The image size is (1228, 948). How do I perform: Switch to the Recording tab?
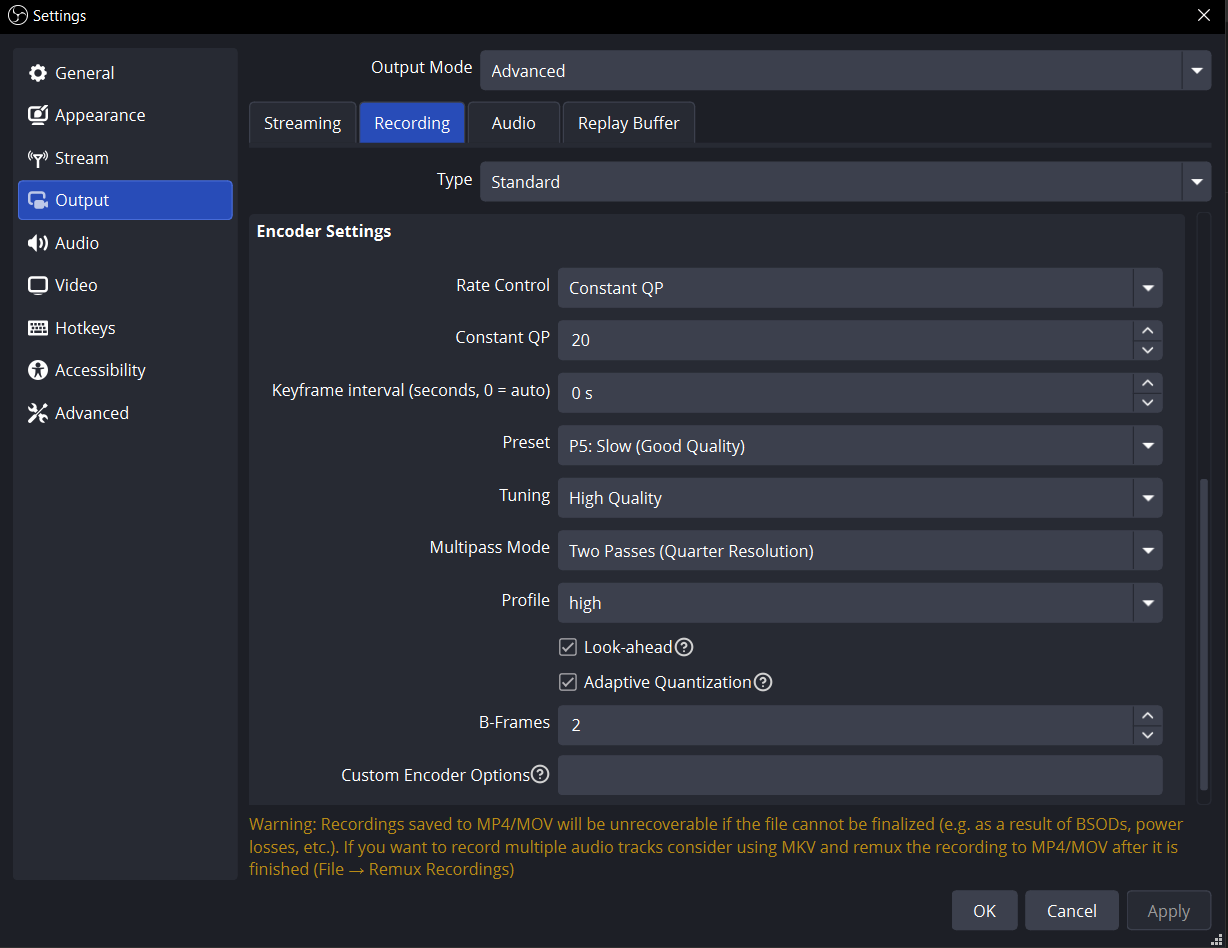412,123
